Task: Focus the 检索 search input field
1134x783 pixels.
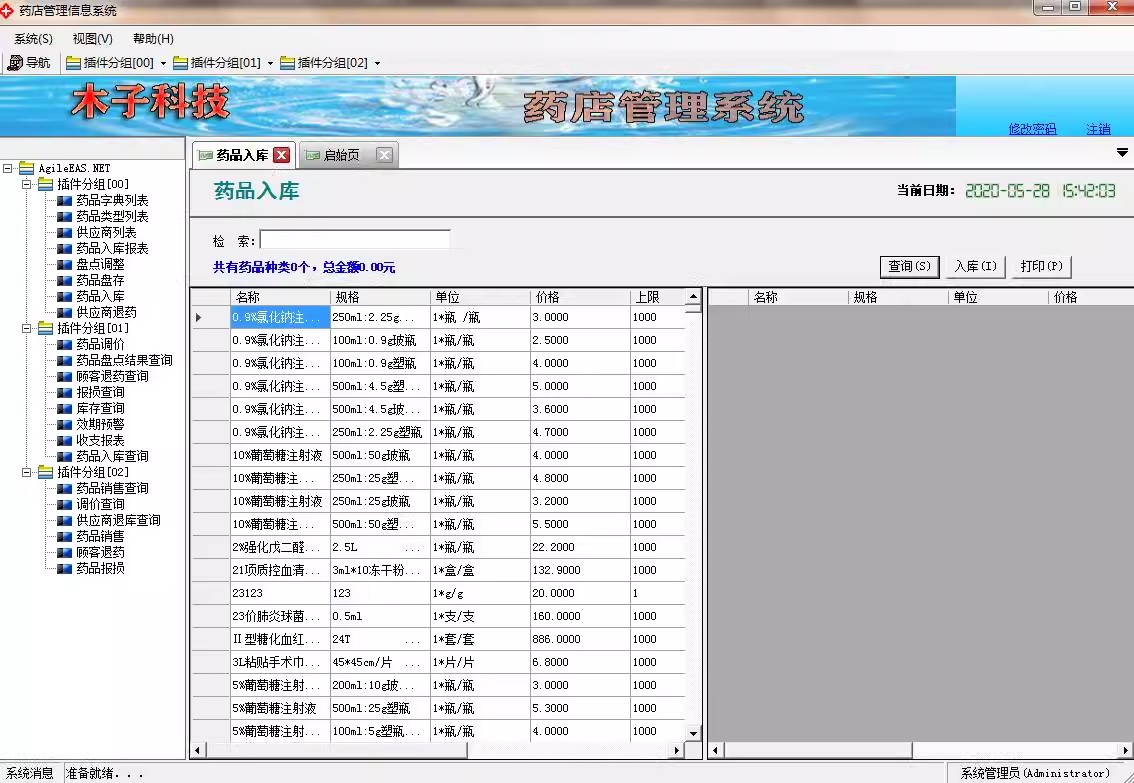Action: 355,240
